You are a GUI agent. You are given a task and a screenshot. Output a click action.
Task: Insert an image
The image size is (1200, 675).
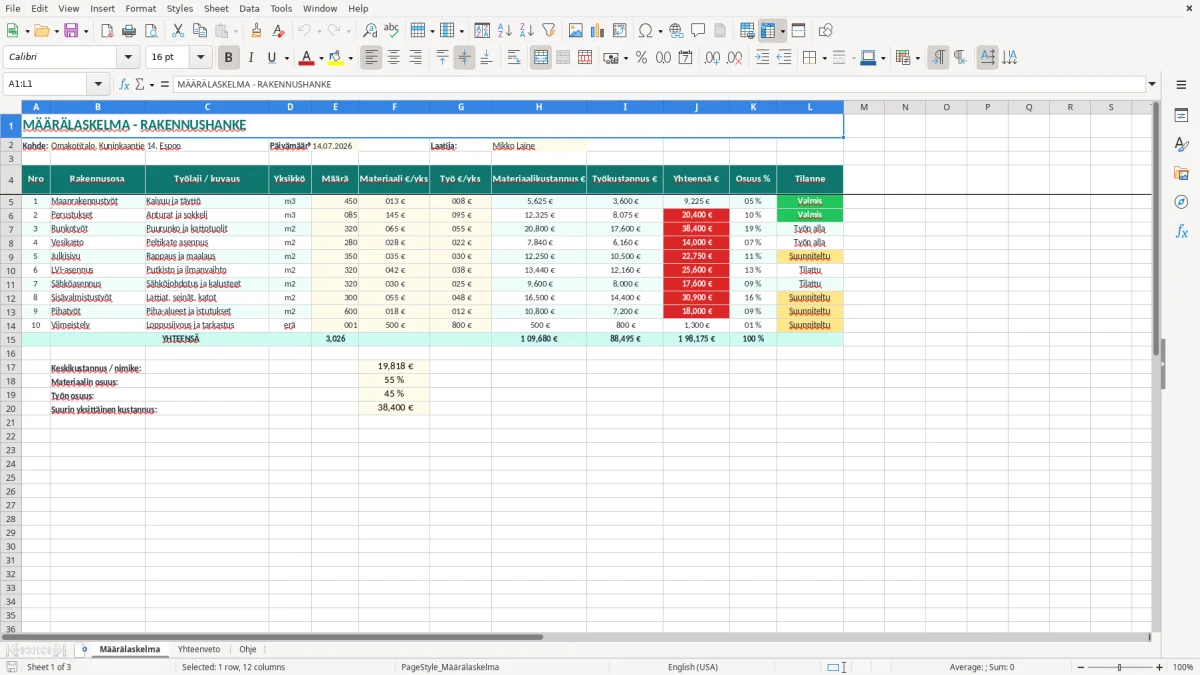point(576,31)
